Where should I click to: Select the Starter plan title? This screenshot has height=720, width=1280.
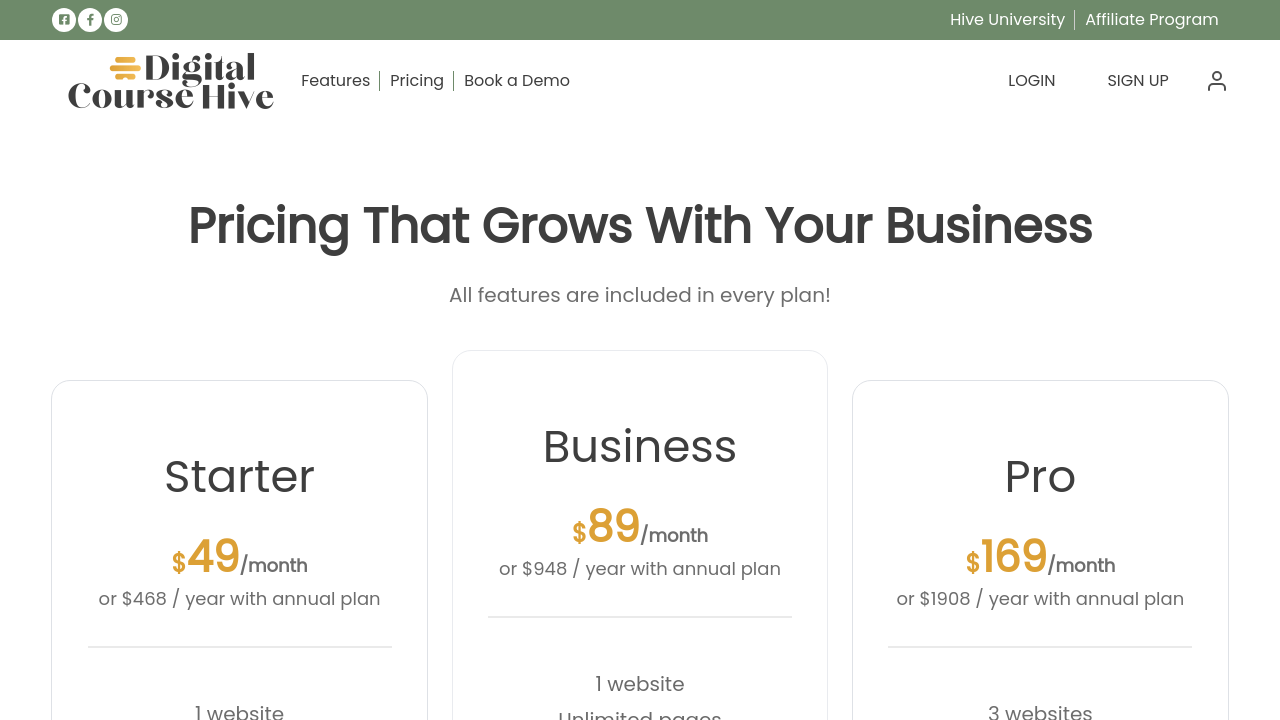point(239,477)
